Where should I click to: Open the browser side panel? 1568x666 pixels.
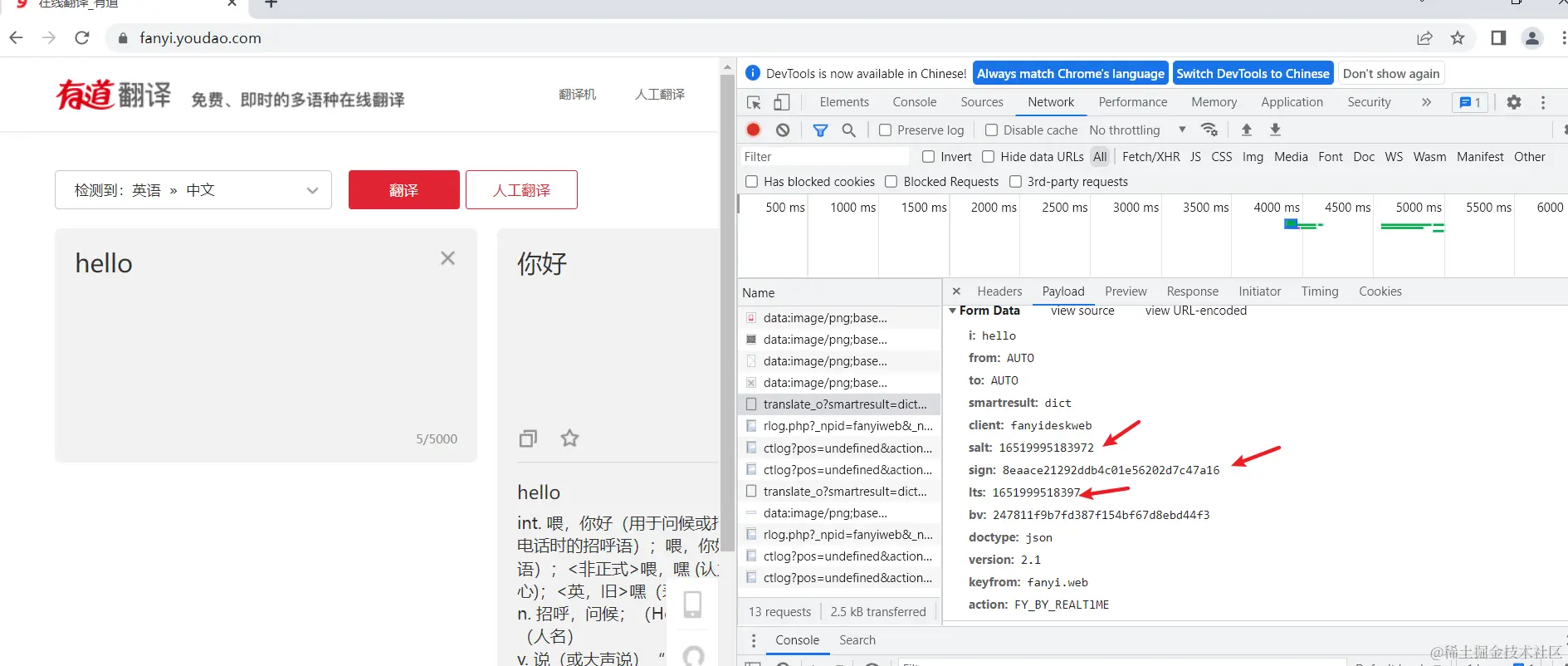[x=1498, y=37]
